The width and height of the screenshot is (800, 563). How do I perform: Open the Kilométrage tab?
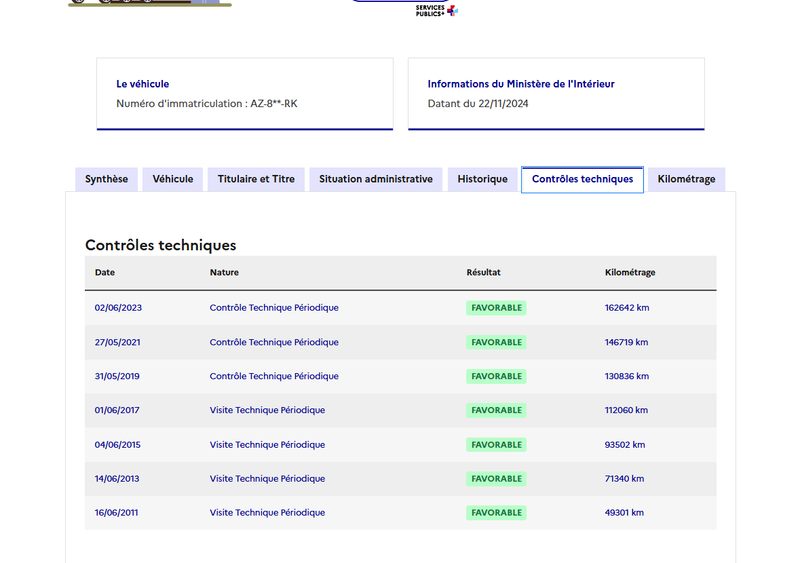686,179
